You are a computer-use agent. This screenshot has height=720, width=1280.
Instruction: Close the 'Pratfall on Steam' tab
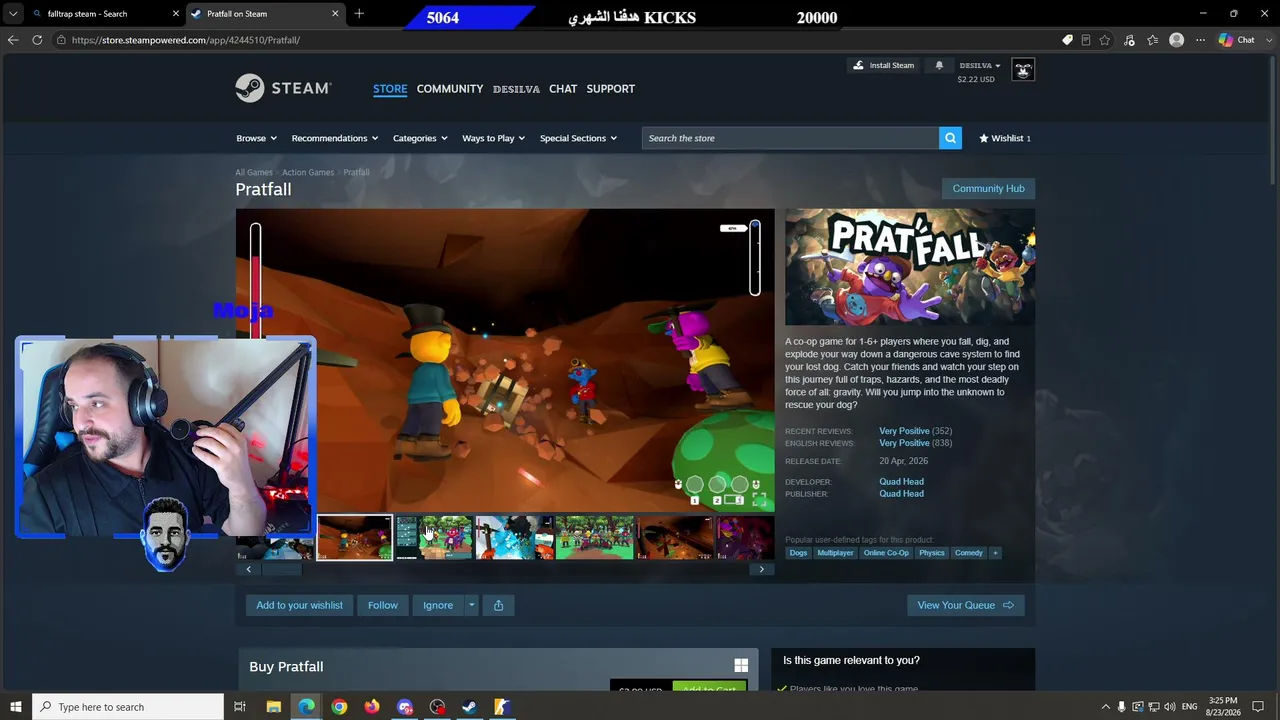tap(335, 14)
